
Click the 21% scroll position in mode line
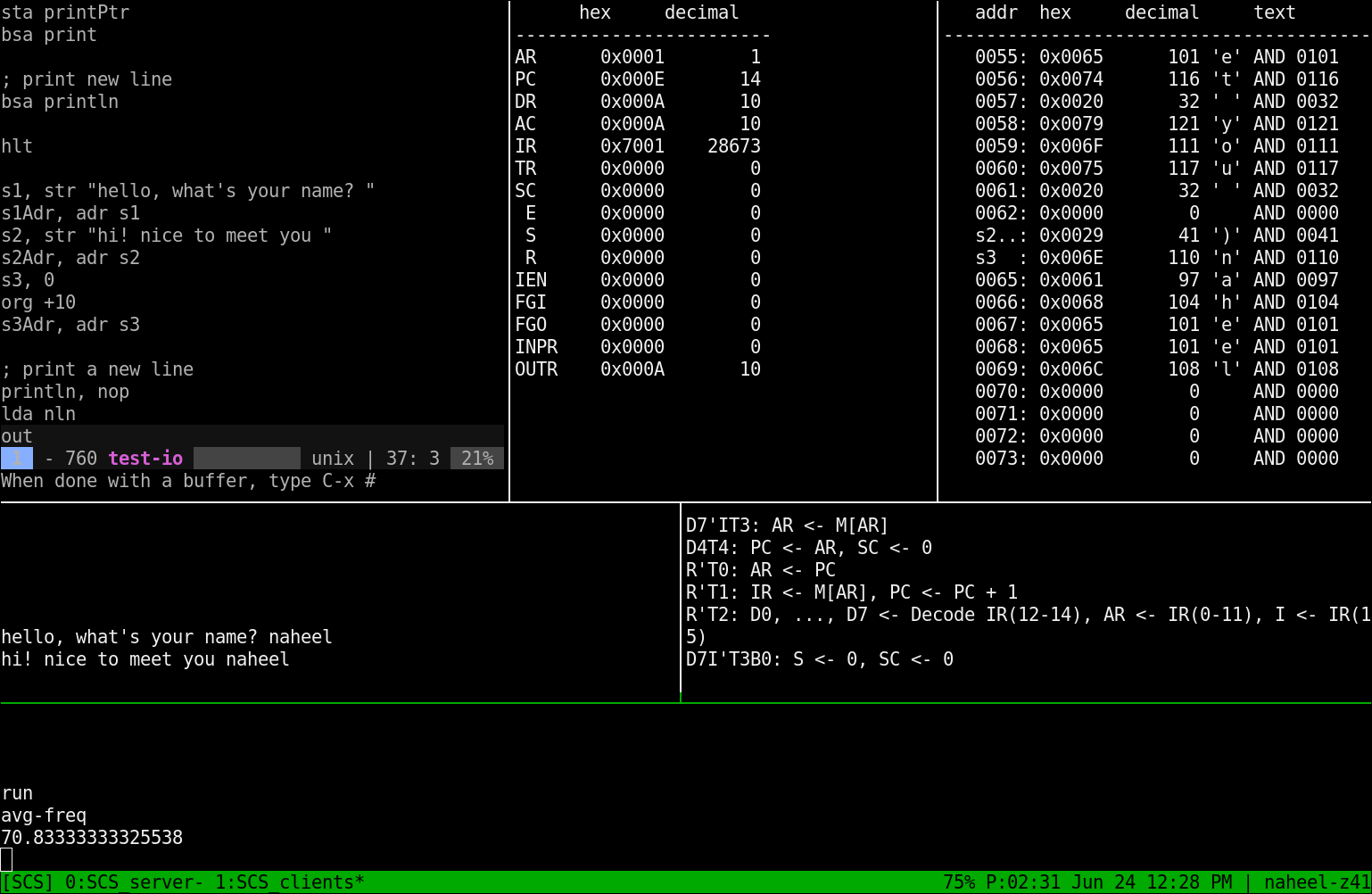(x=477, y=459)
